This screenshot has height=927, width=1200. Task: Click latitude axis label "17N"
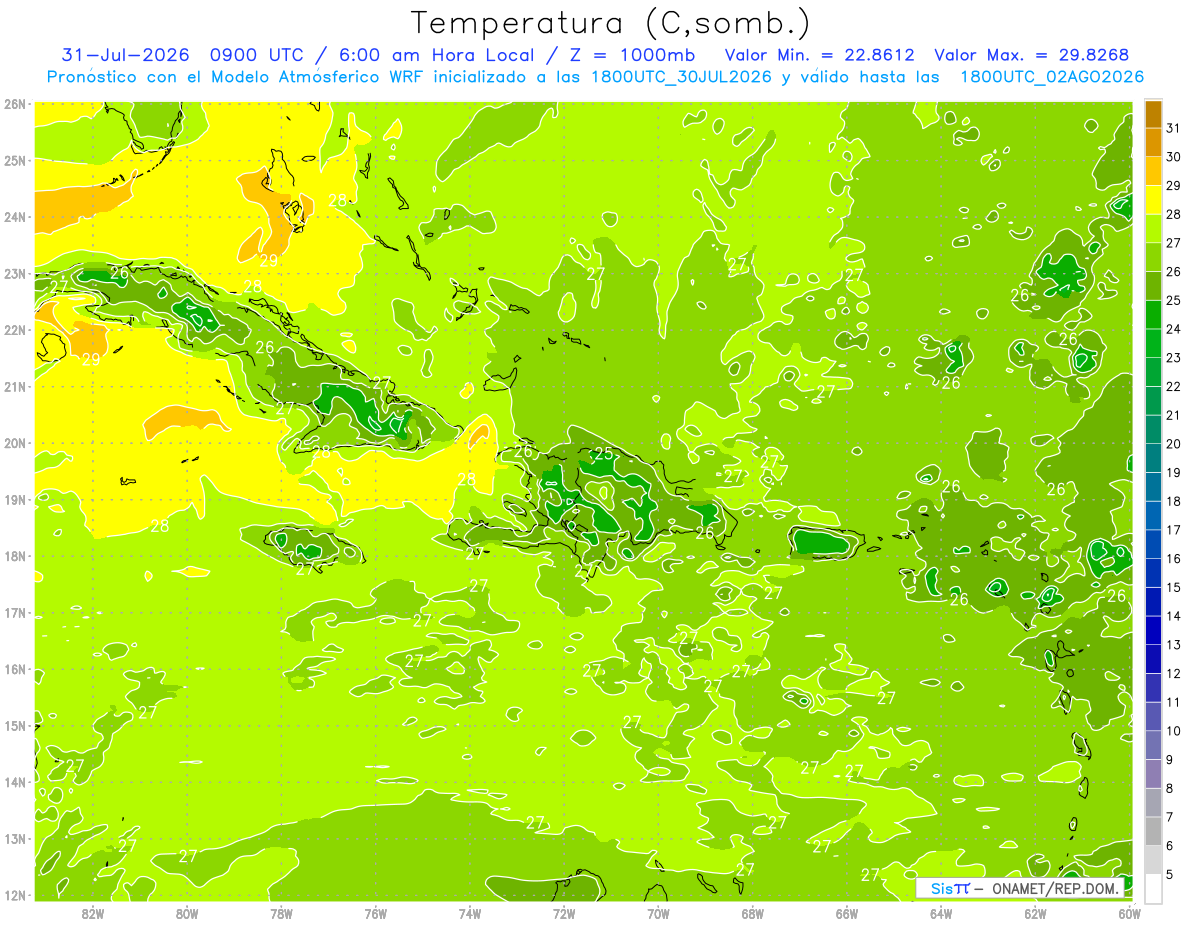click(15, 612)
